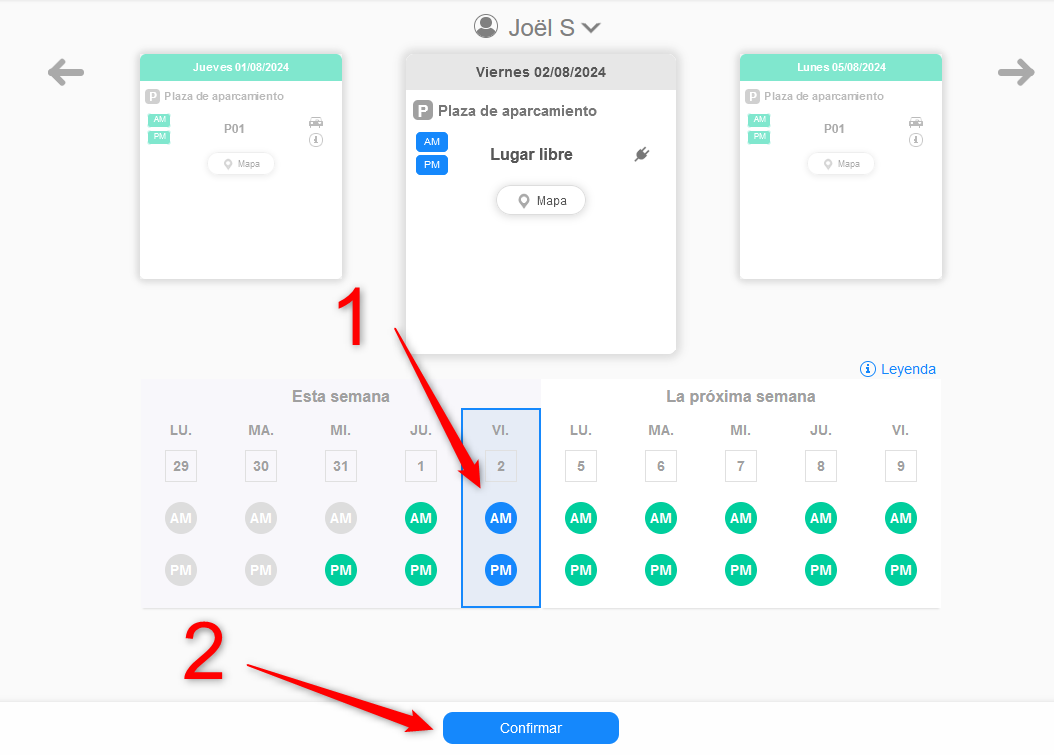Open Mapa in the Viernes 02/08/2024 card

coord(540,200)
